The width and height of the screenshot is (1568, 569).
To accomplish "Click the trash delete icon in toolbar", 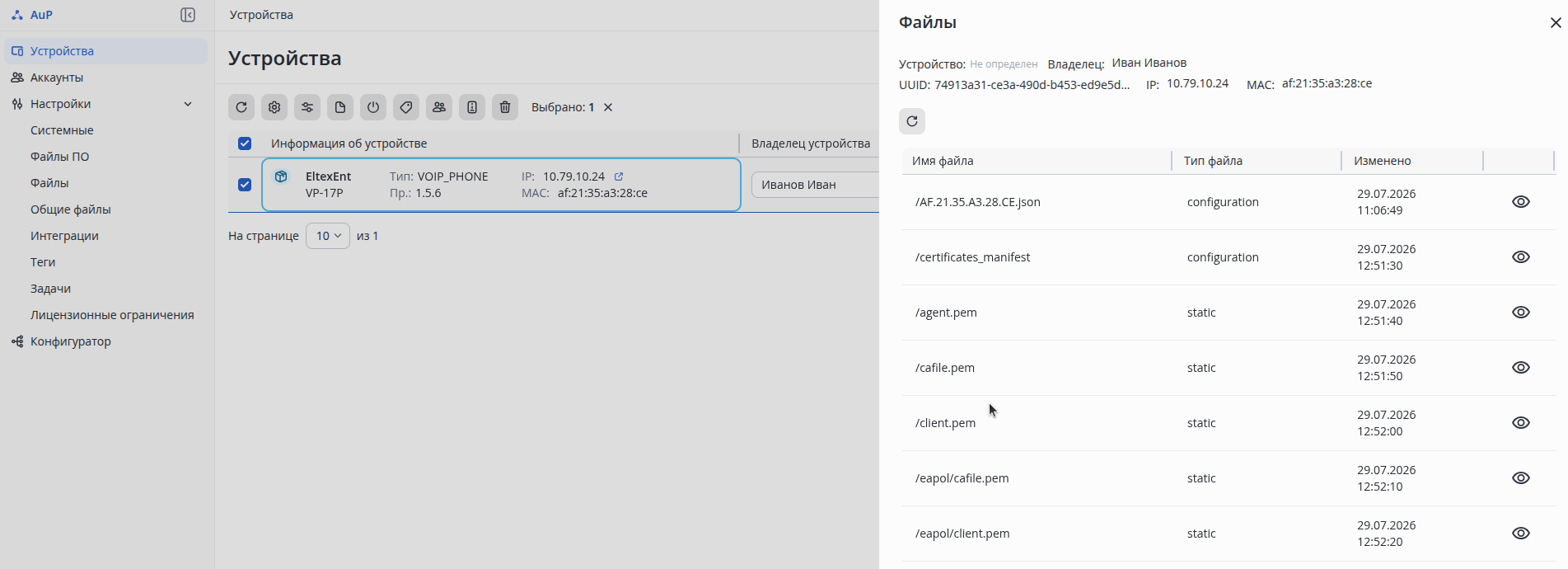I will 505,107.
